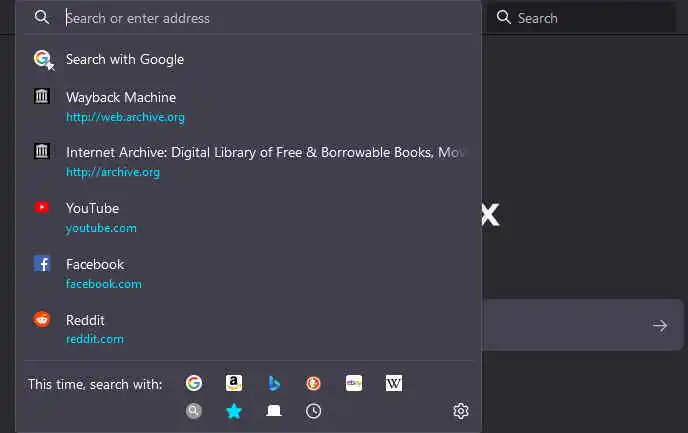
Task: Search this time with Amazon icon
Action: pyautogui.click(x=234, y=383)
